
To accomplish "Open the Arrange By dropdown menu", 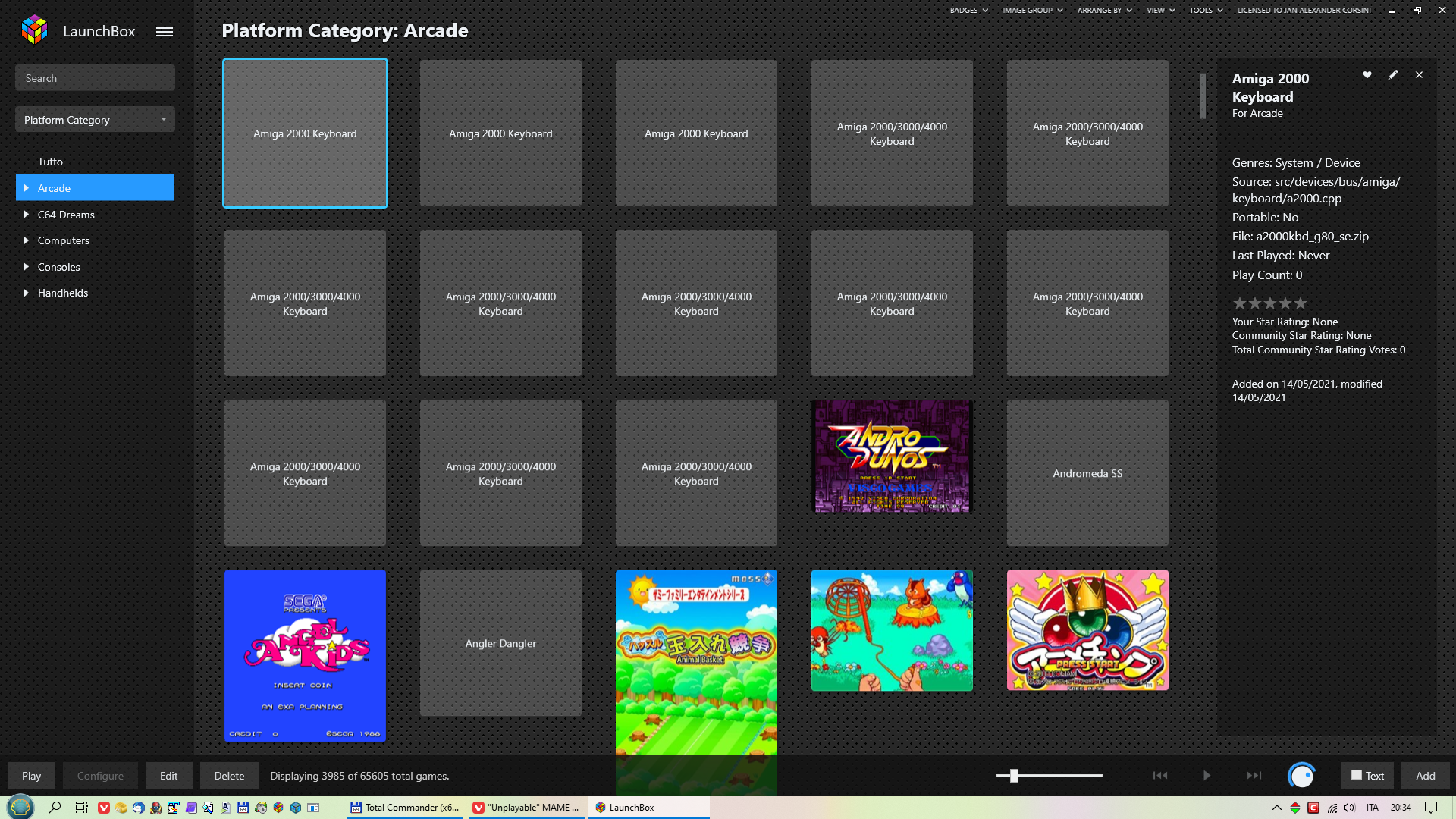I will [x=1105, y=11].
